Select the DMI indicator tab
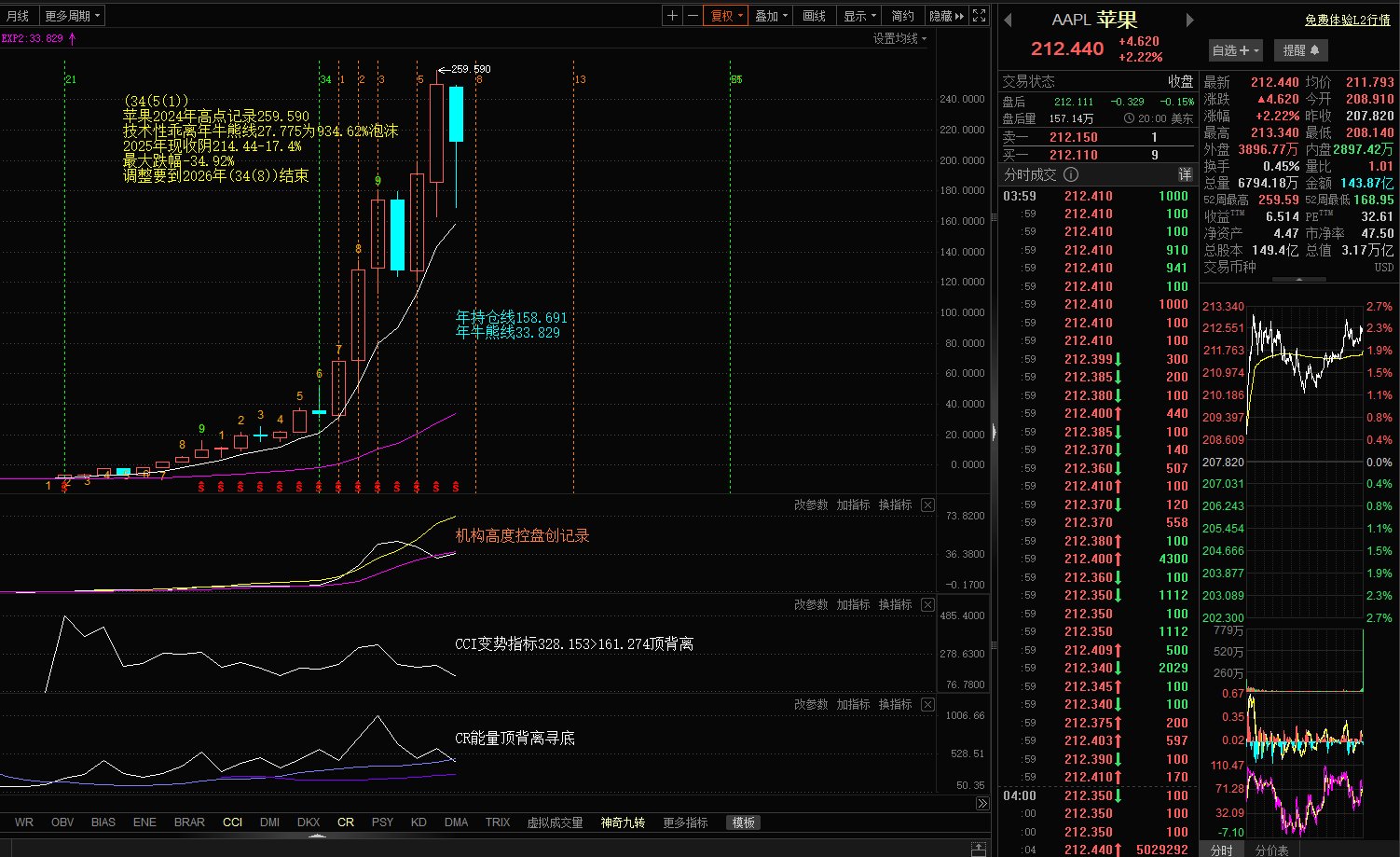Image resolution: width=1400 pixels, height=857 pixels. tap(269, 822)
